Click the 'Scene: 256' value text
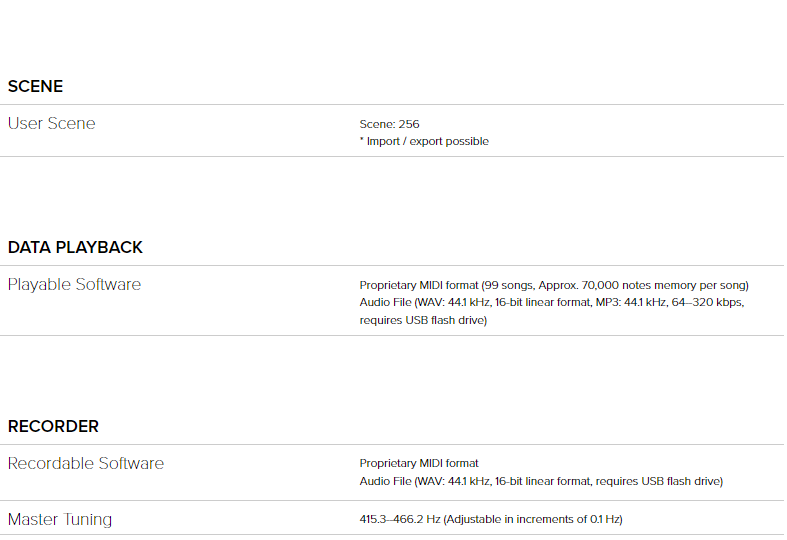Image resolution: width=787 pixels, height=540 pixels. pyautogui.click(x=389, y=125)
